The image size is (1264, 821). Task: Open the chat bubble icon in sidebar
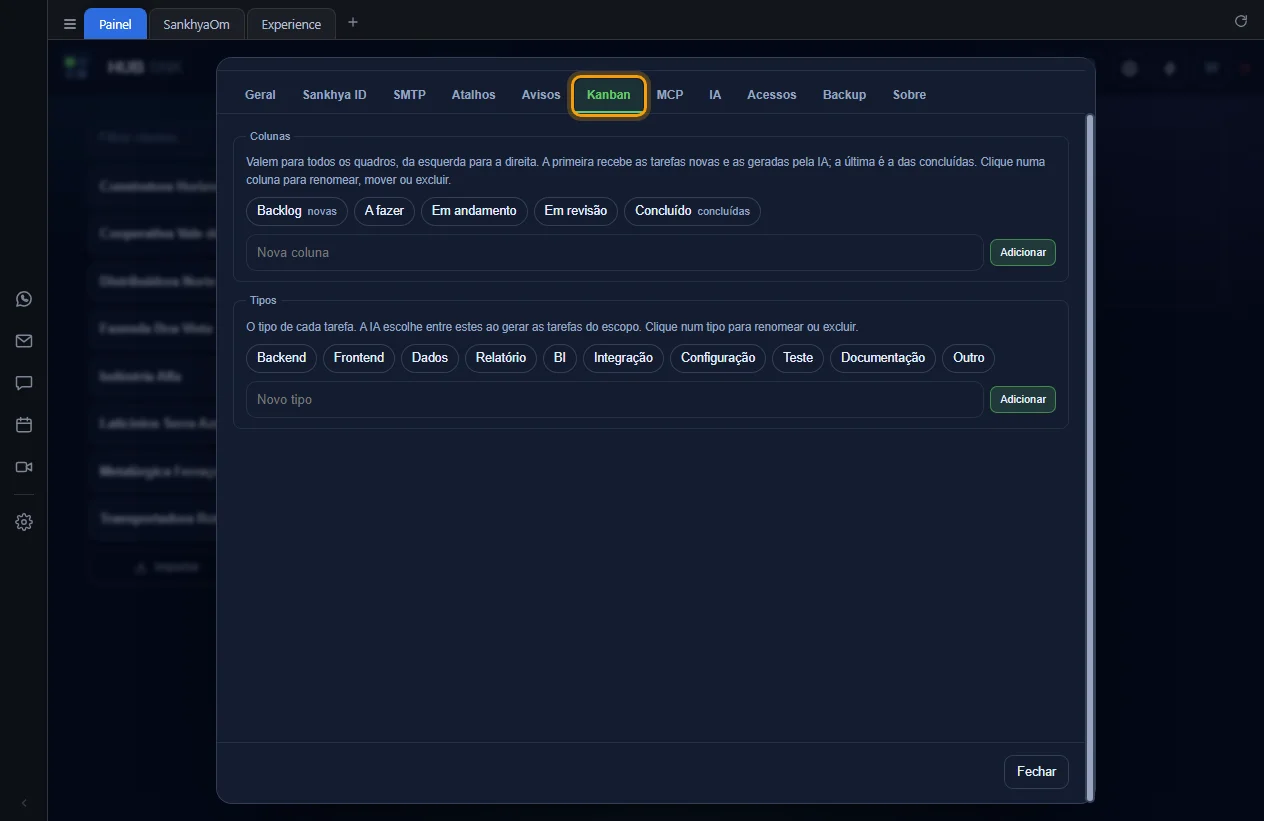[x=24, y=383]
